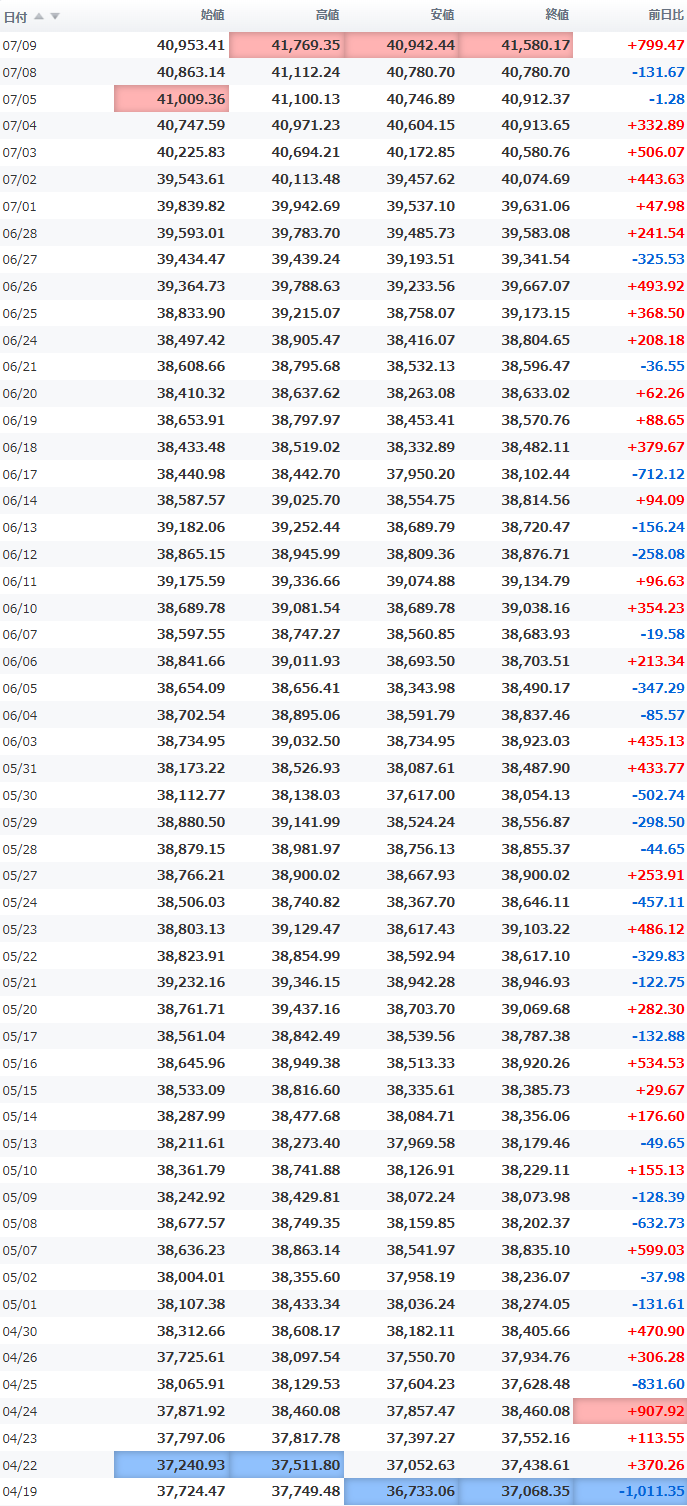Select open value 39,182.06
The width and height of the screenshot is (687, 1506).
[x=191, y=527]
